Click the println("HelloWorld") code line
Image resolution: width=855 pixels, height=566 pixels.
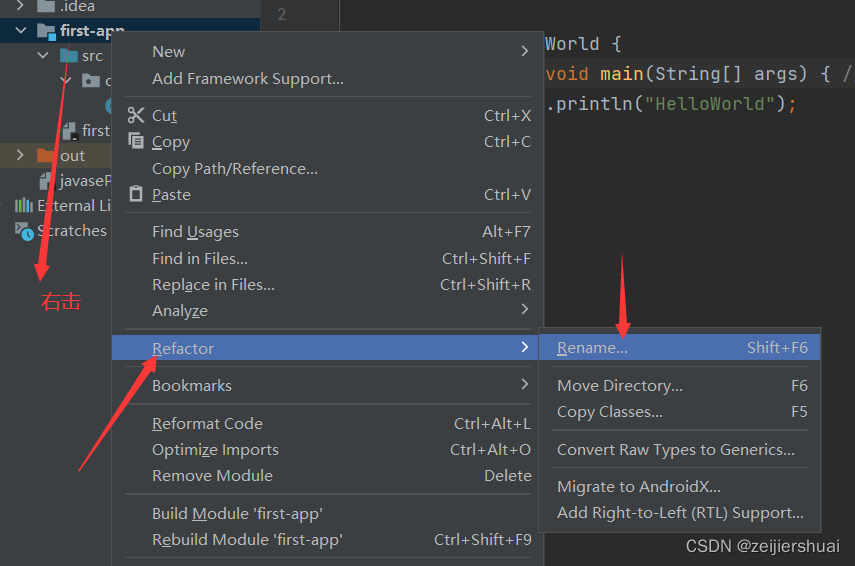coord(671,104)
